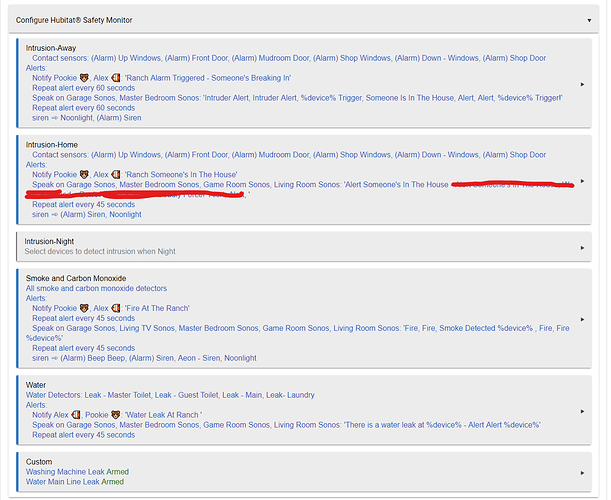Click the Water section heading
This screenshot has height=500, width=611.
[36, 385]
